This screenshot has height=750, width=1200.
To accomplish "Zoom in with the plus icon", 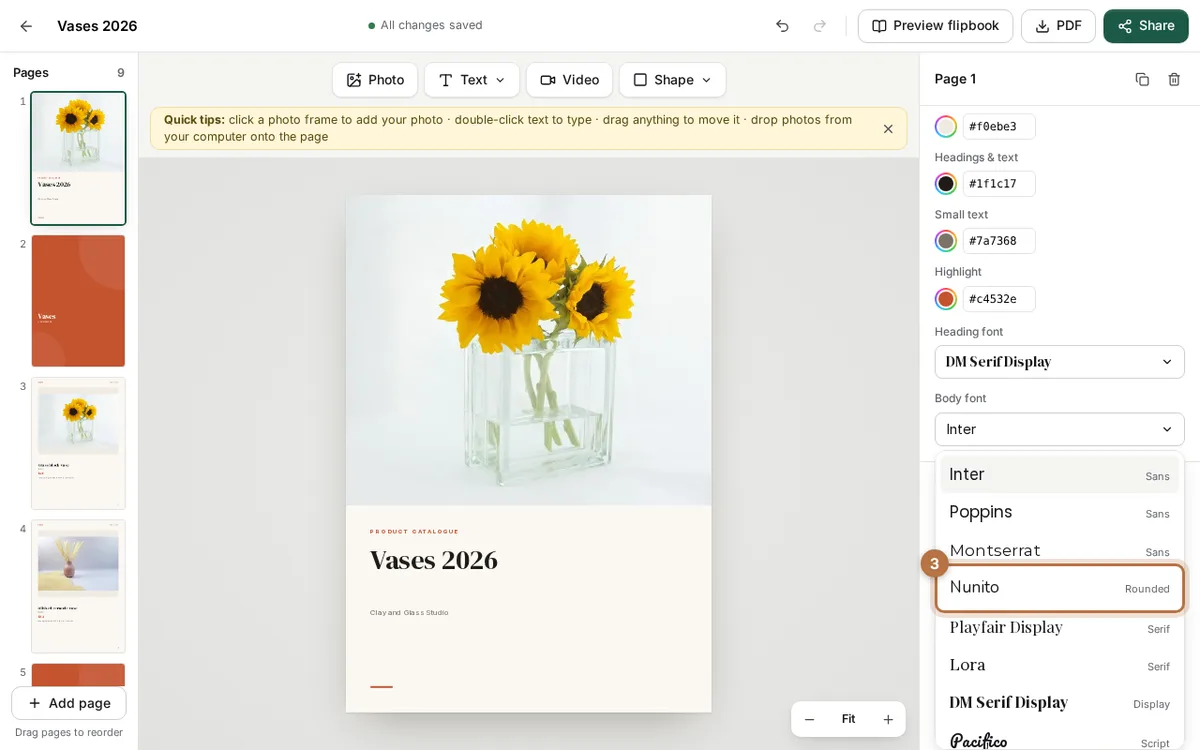I will pos(888,719).
